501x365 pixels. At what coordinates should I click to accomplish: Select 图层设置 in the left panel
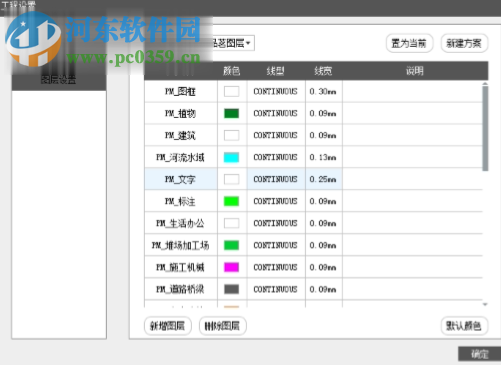[x=59, y=80]
